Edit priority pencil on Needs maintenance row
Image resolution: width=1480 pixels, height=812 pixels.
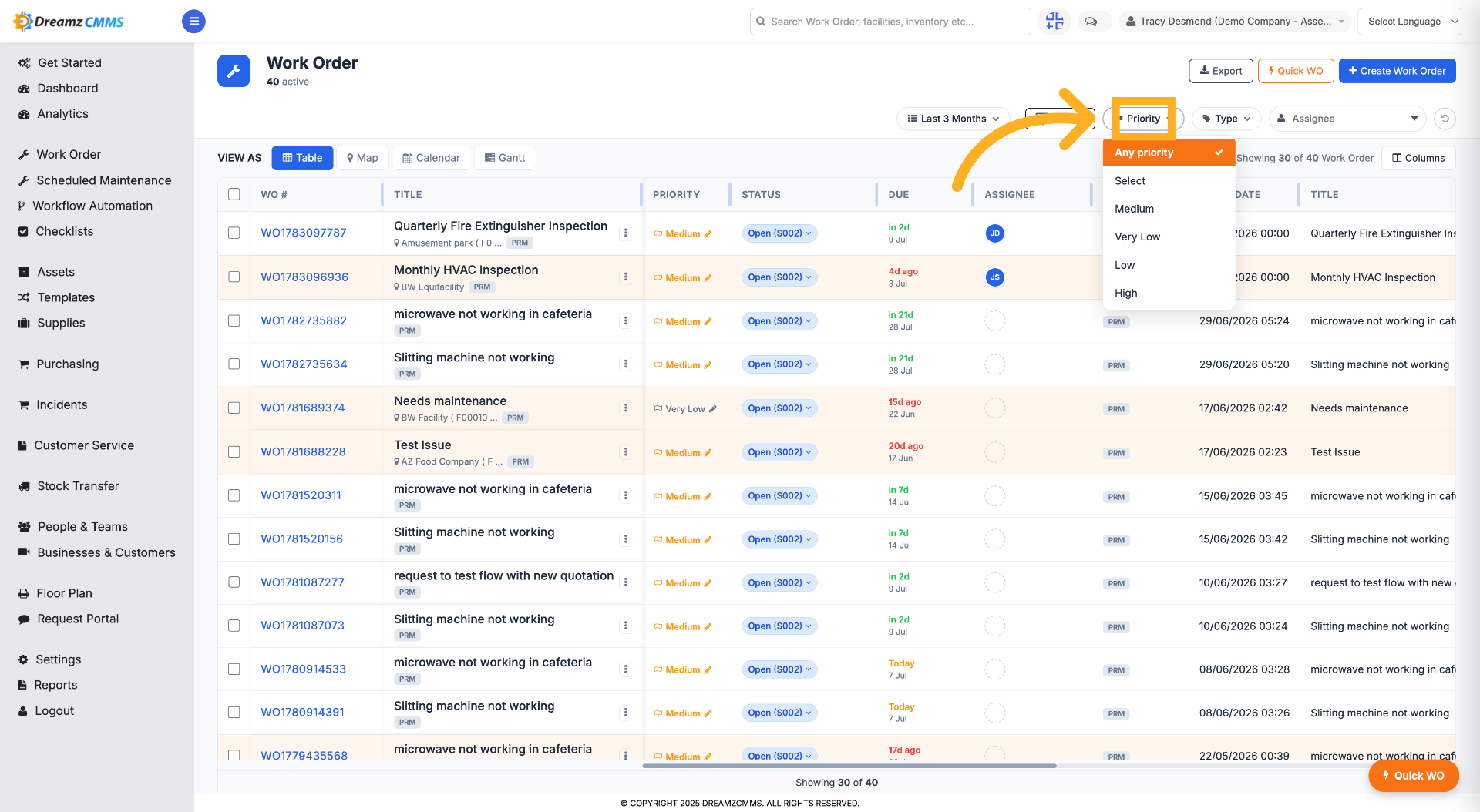click(713, 409)
